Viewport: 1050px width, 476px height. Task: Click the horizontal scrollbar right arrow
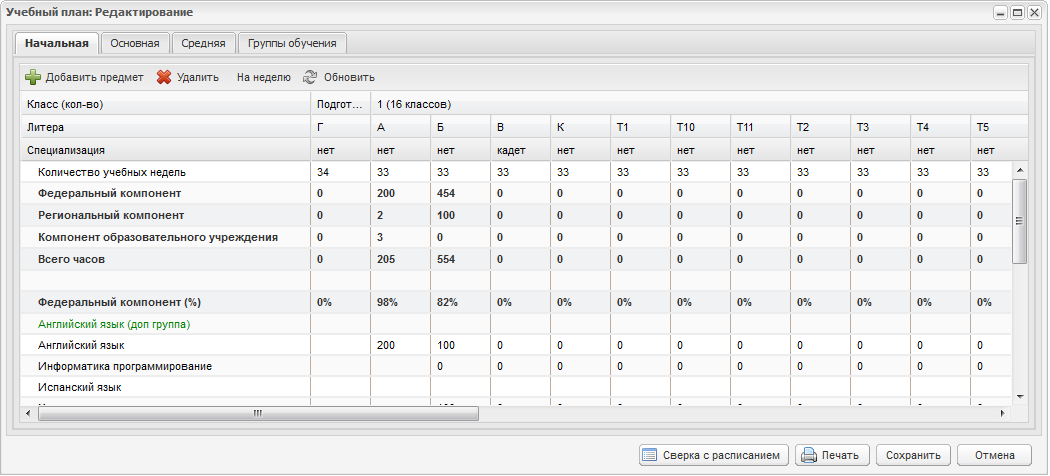(x=1003, y=414)
